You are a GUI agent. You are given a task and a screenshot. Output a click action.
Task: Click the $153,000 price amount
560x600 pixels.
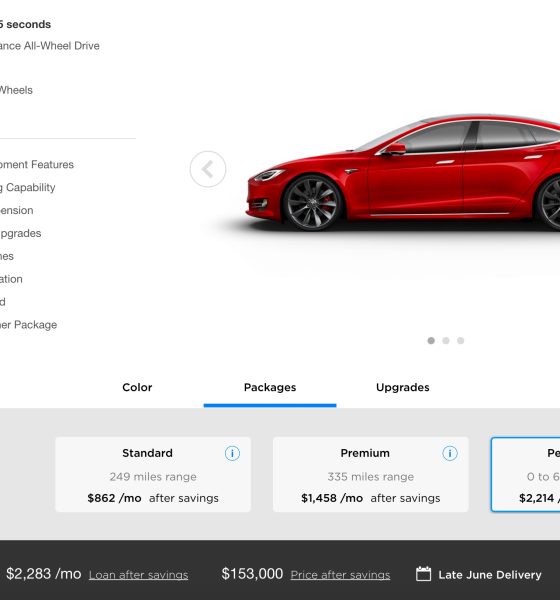[x=252, y=574]
